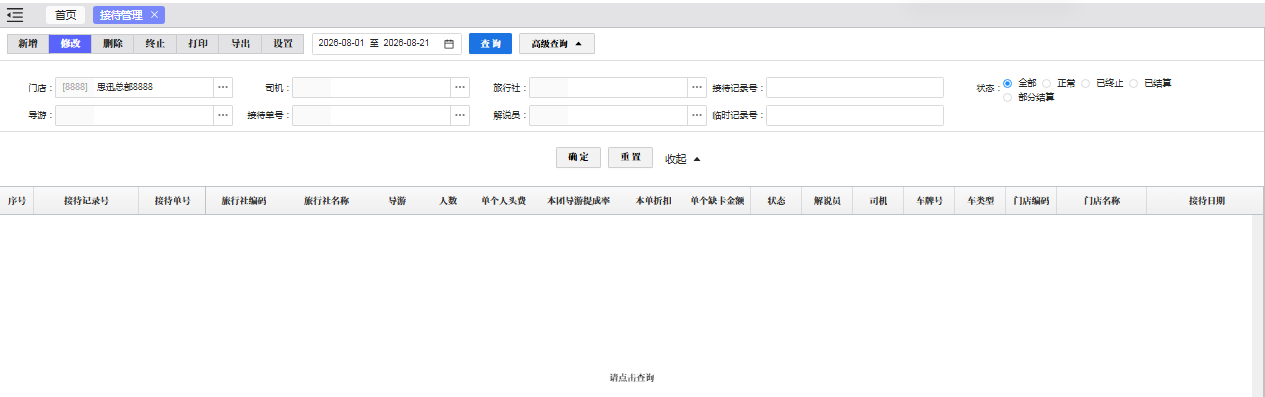Run the blue 查询 search button
The width and height of the screenshot is (1265, 397).
pyautogui.click(x=490, y=44)
